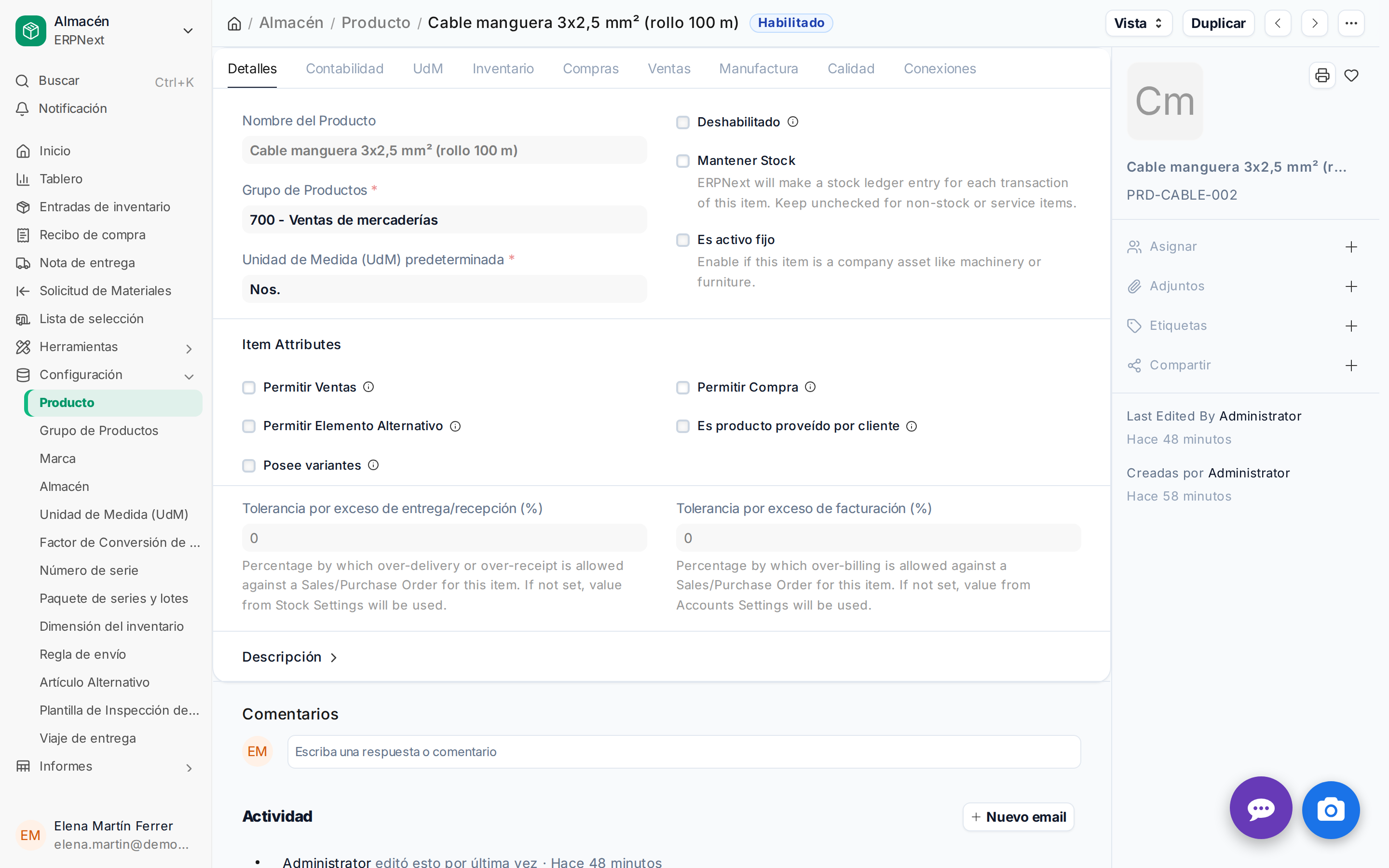This screenshot has width=1389, height=868.
Task: Enable Permitir Ventas checkbox
Action: [248, 388]
